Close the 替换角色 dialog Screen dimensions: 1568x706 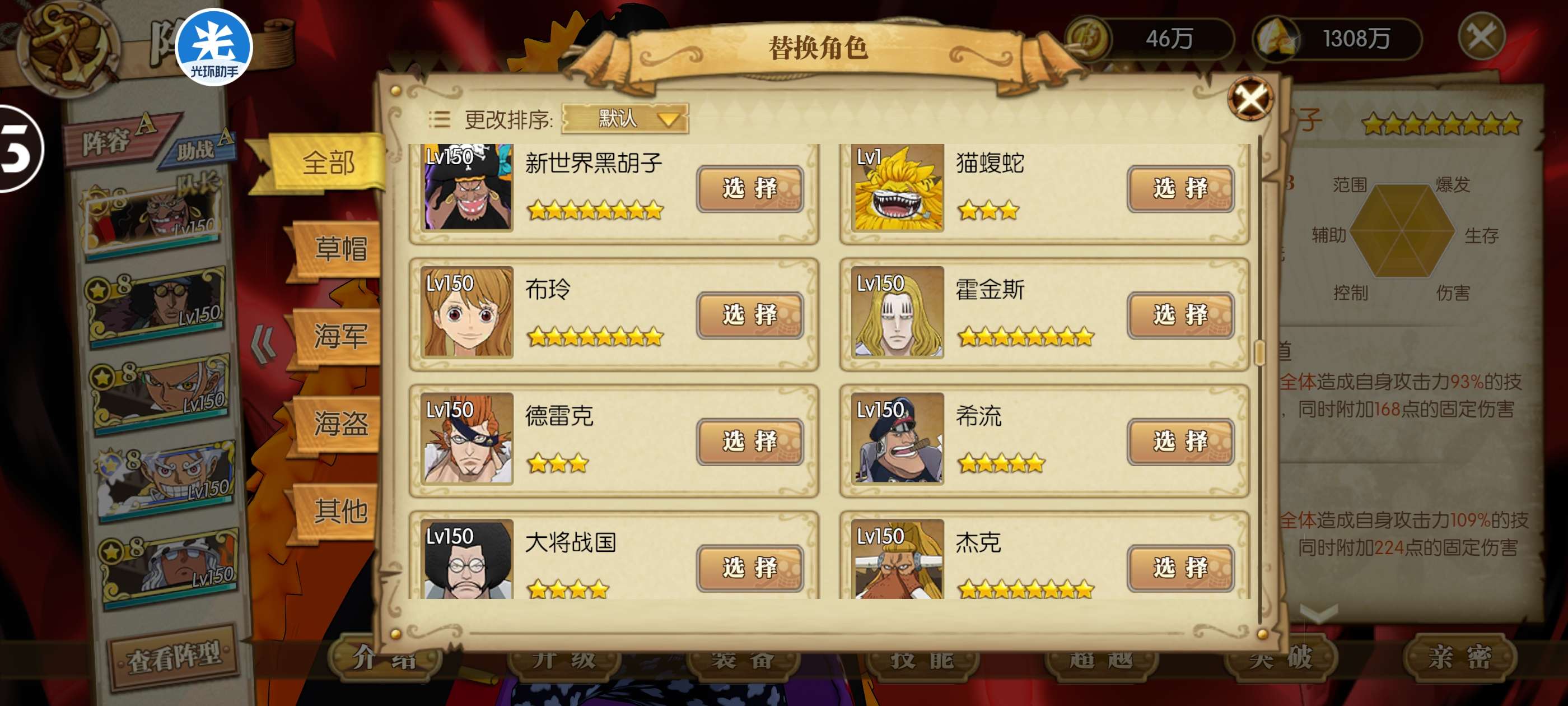point(1250,98)
